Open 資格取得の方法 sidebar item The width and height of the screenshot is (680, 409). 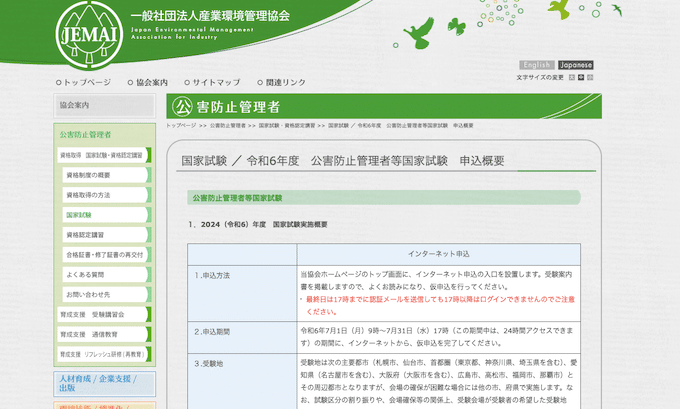point(107,195)
